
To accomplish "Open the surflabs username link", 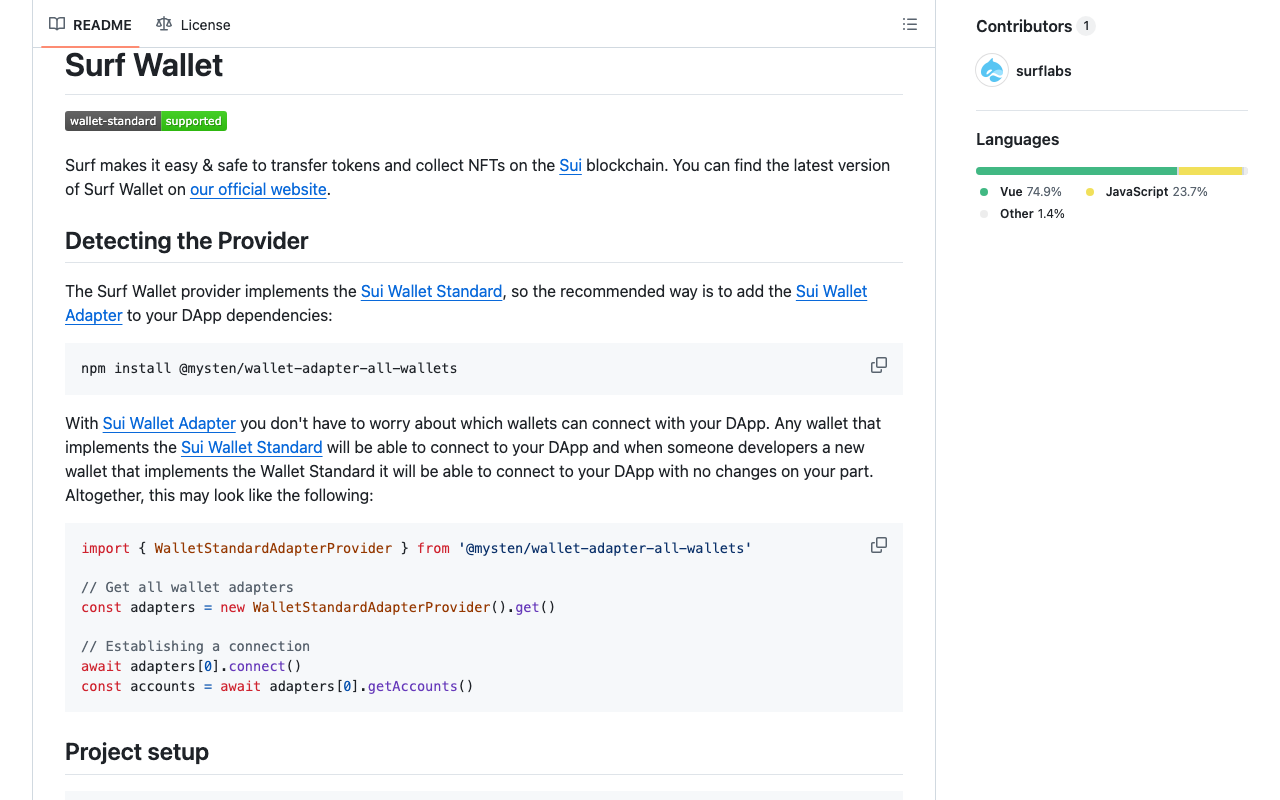I will [x=1043, y=71].
